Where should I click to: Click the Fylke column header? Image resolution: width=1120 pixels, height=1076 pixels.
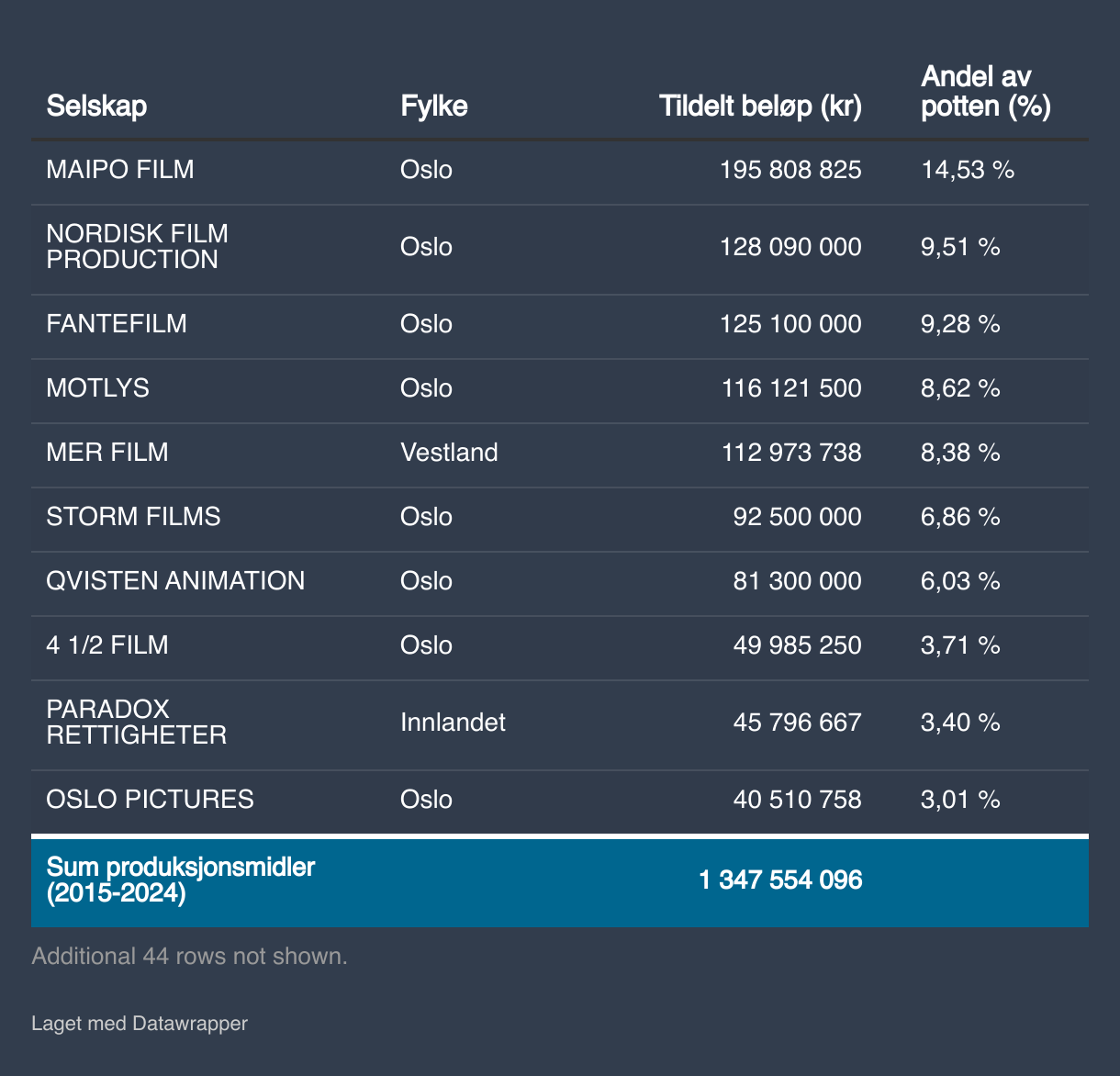(x=434, y=106)
